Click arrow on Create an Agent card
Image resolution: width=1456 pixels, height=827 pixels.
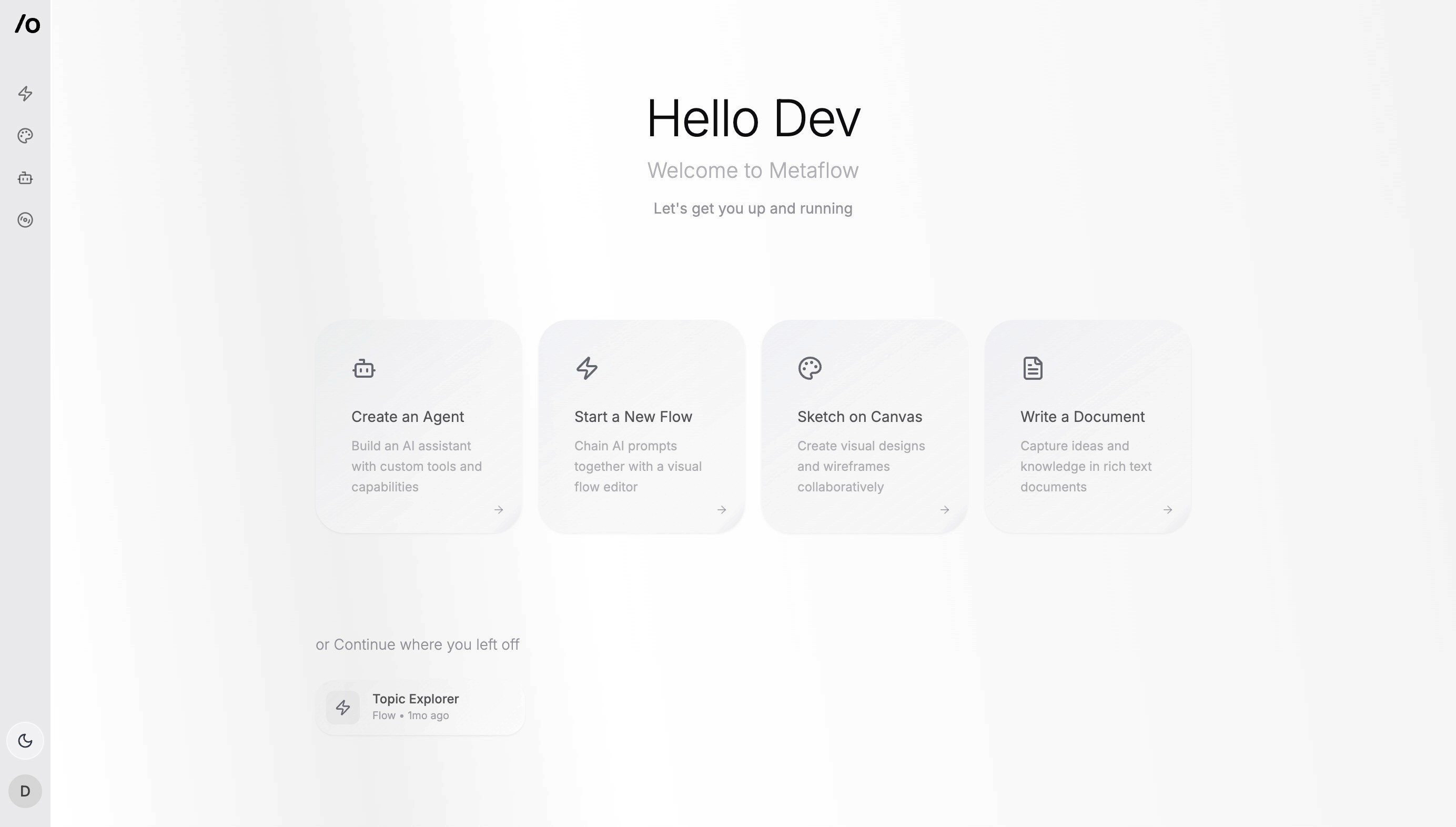pyautogui.click(x=499, y=509)
